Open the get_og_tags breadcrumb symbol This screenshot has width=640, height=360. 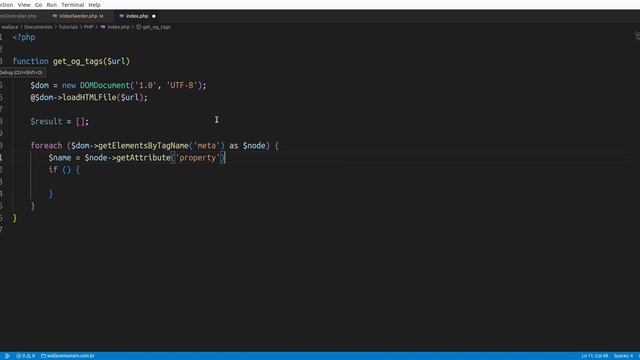tap(156, 27)
